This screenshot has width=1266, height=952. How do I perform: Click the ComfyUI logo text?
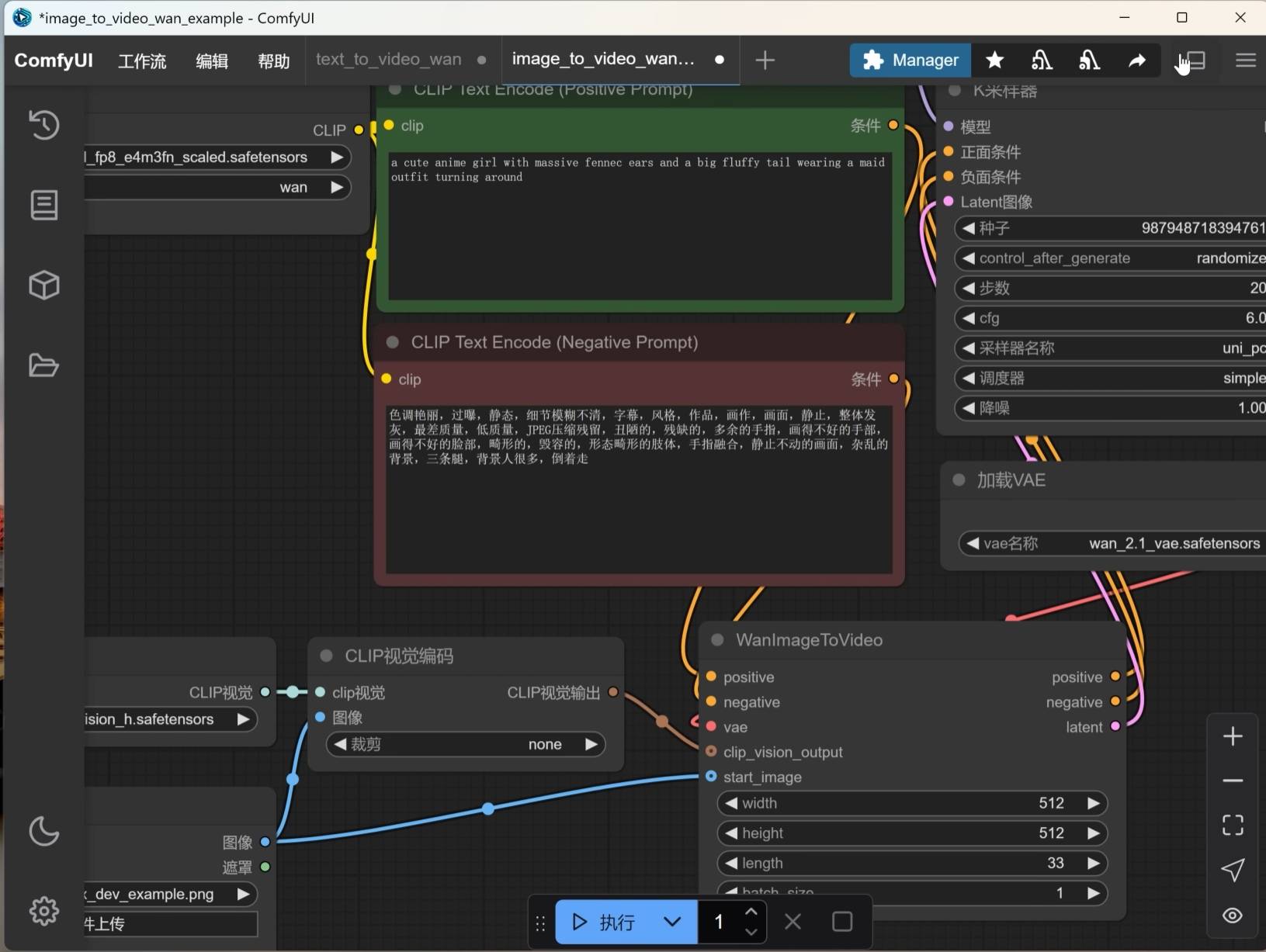54,61
